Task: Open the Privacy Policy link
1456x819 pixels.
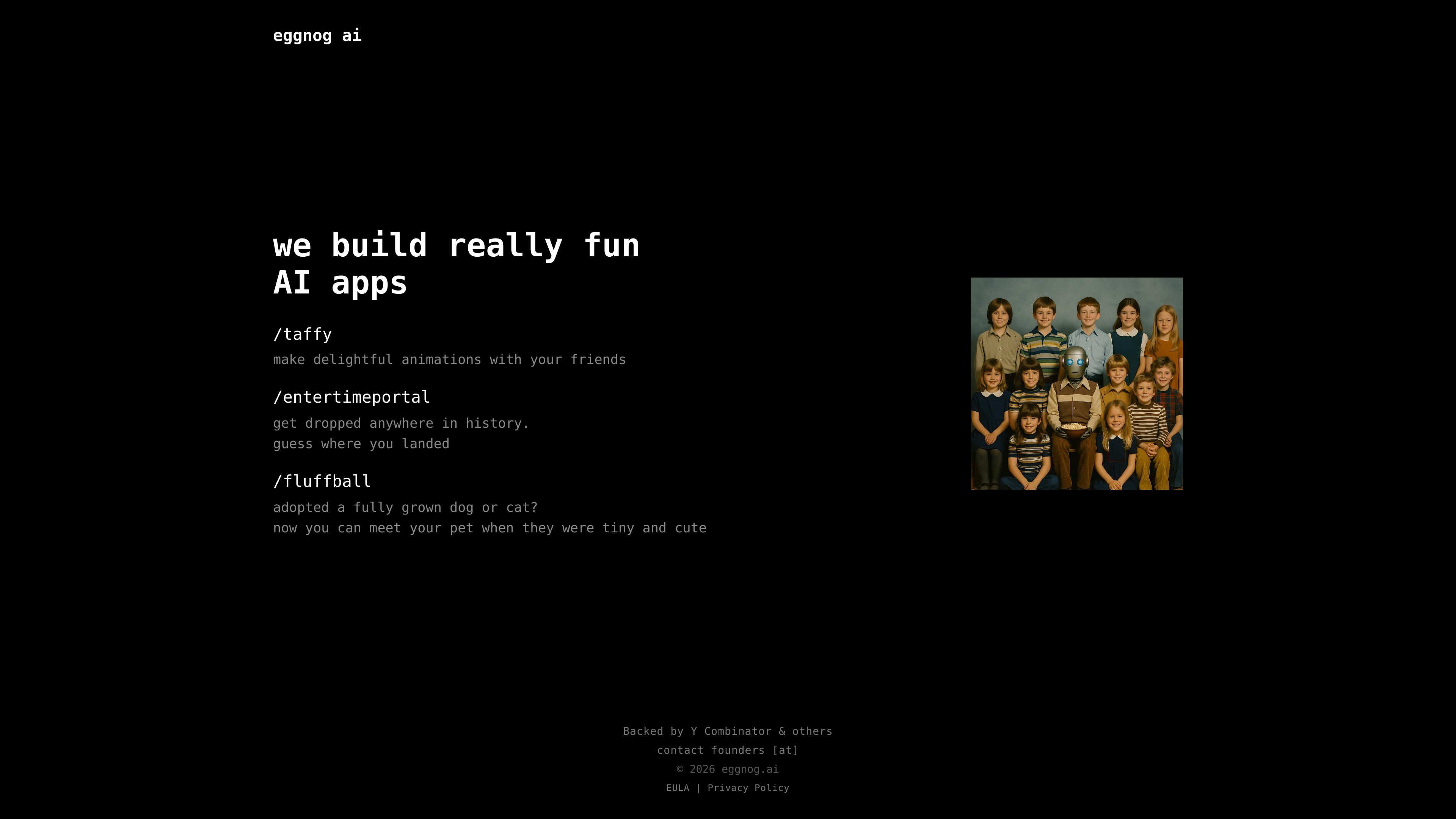Action: (748, 788)
